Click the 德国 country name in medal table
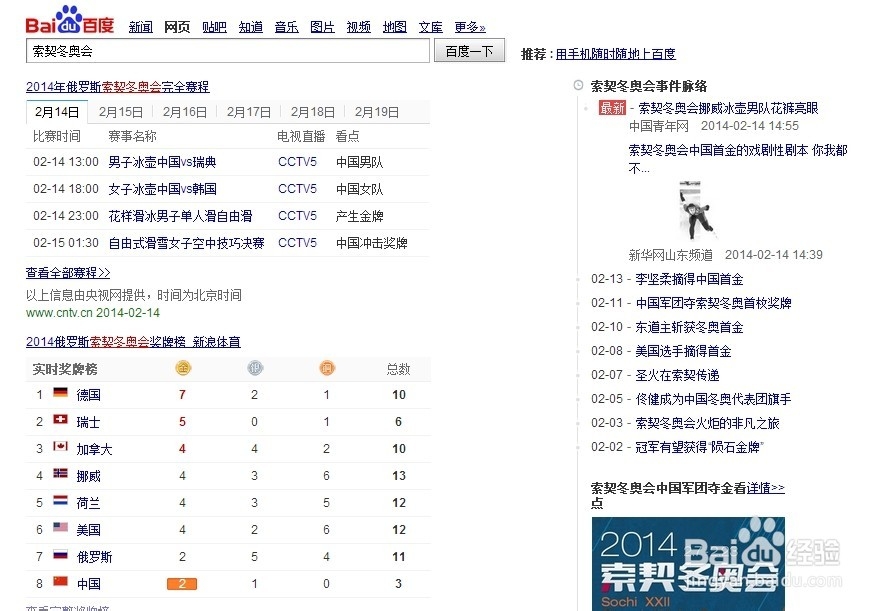Viewport: 892px width, 611px height. coord(88,395)
